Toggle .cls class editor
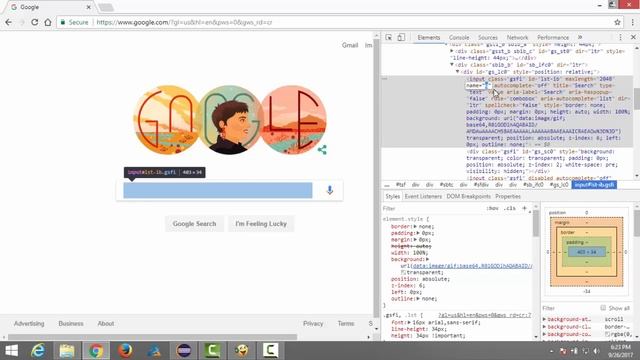640x360 pixels. coord(509,208)
